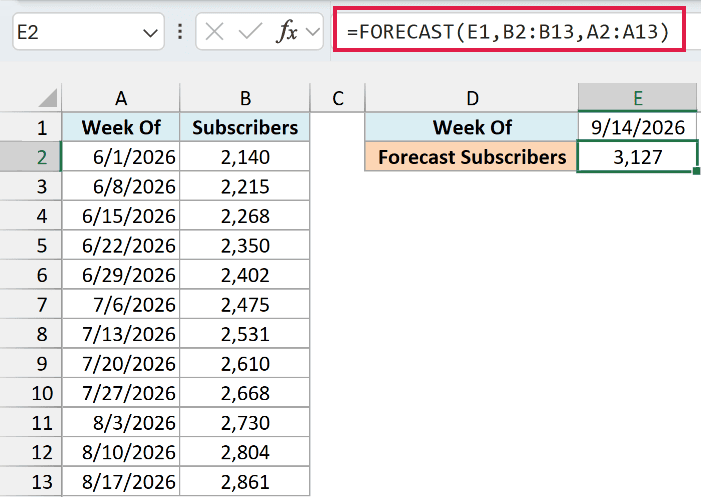Click inside the FORECAST formula text
701x497 pixels.
click(508, 32)
